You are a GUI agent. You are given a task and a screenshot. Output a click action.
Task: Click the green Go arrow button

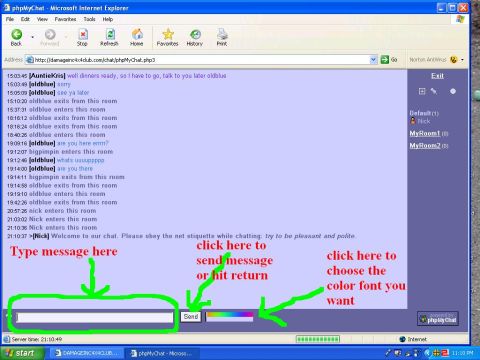click(385, 60)
